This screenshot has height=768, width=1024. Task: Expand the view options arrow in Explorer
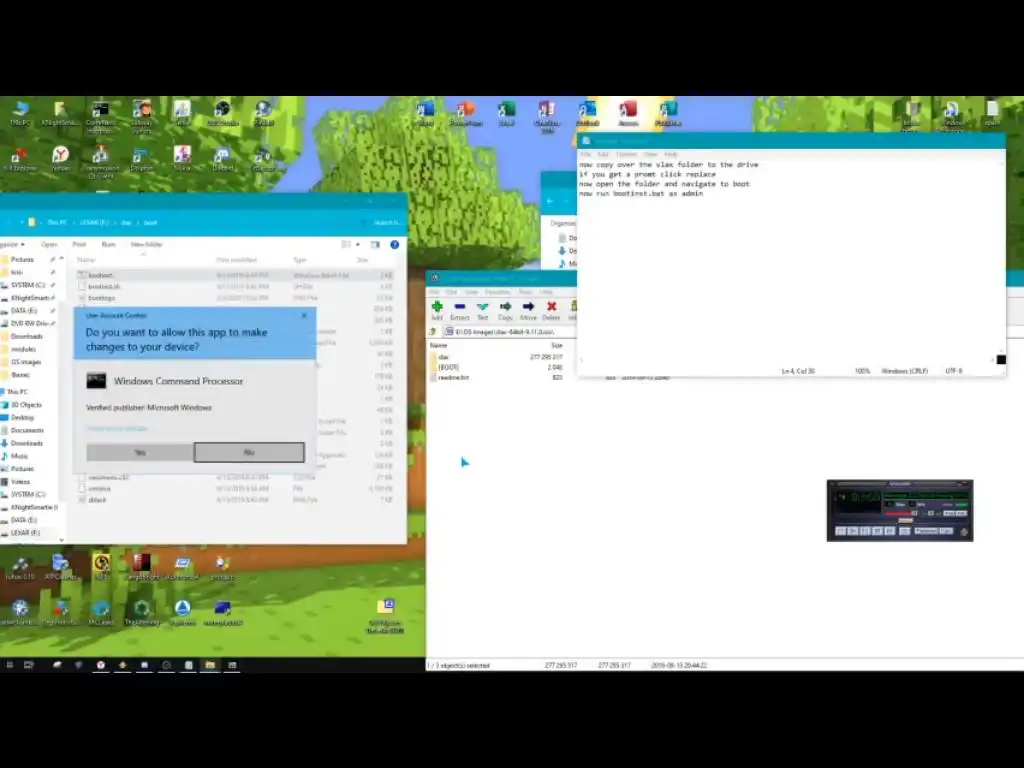(358, 244)
